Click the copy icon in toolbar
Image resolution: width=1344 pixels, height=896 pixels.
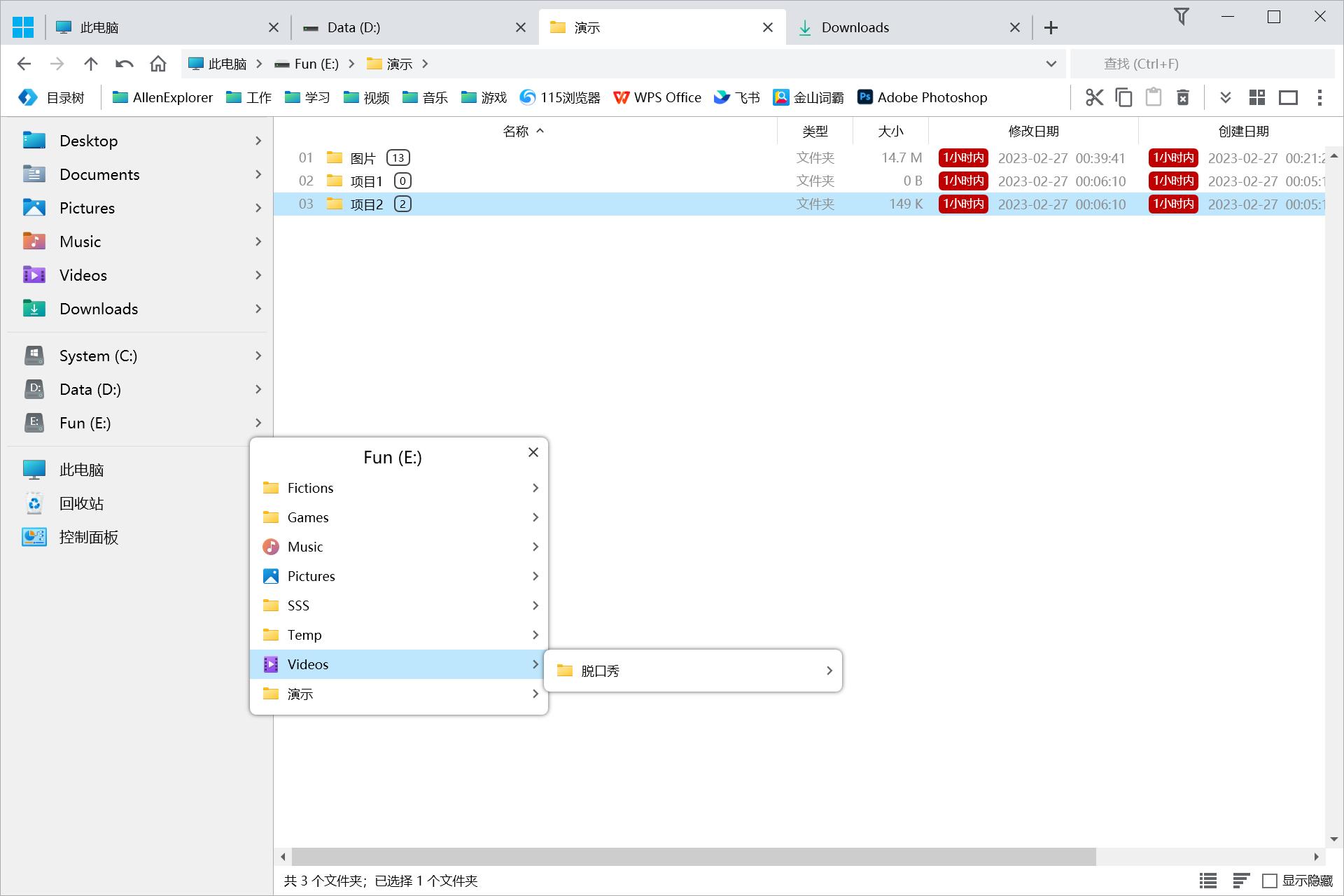(x=1123, y=97)
